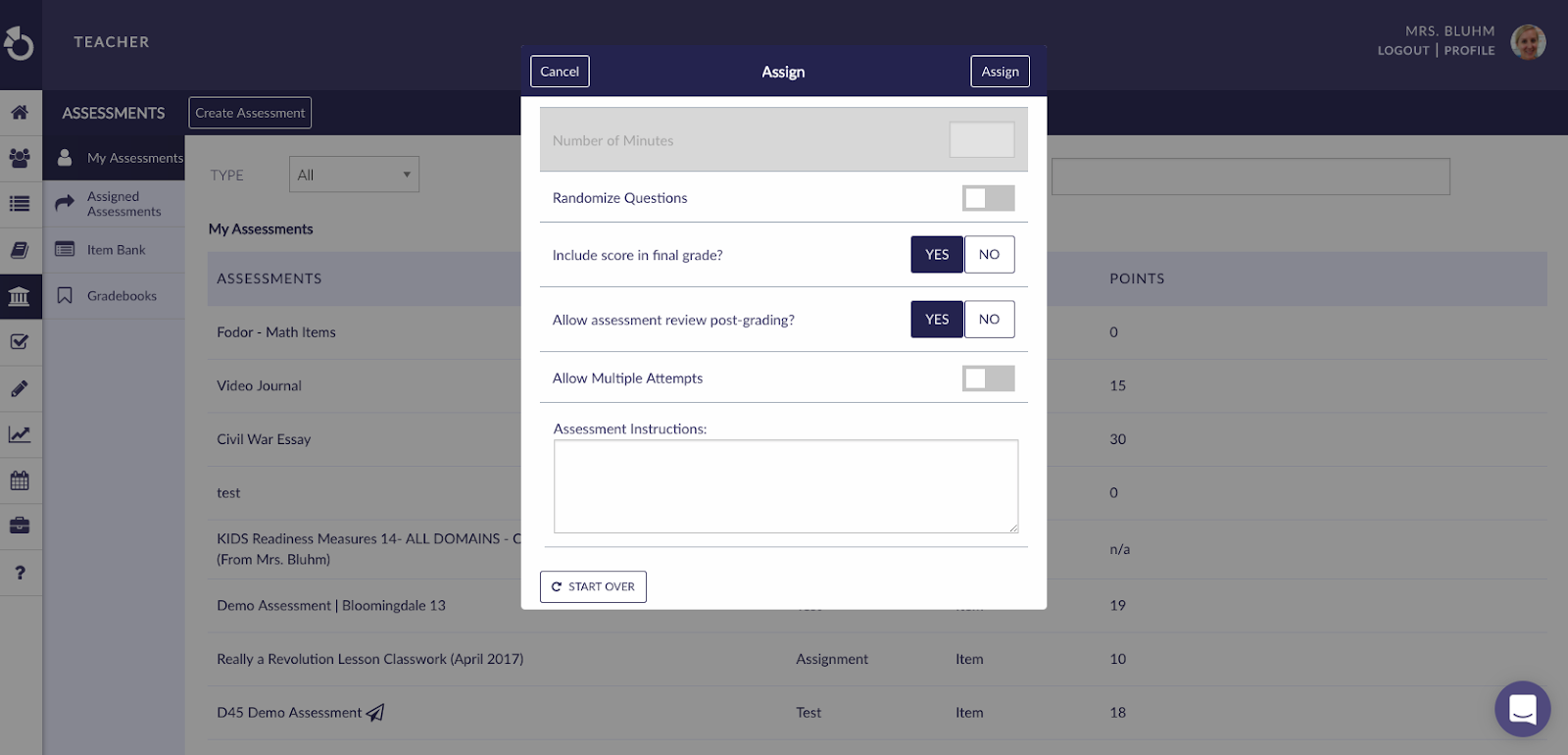Select the START OVER button
The width and height of the screenshot is (1568, 755).
pyautogui.click(x=593, y=586)
